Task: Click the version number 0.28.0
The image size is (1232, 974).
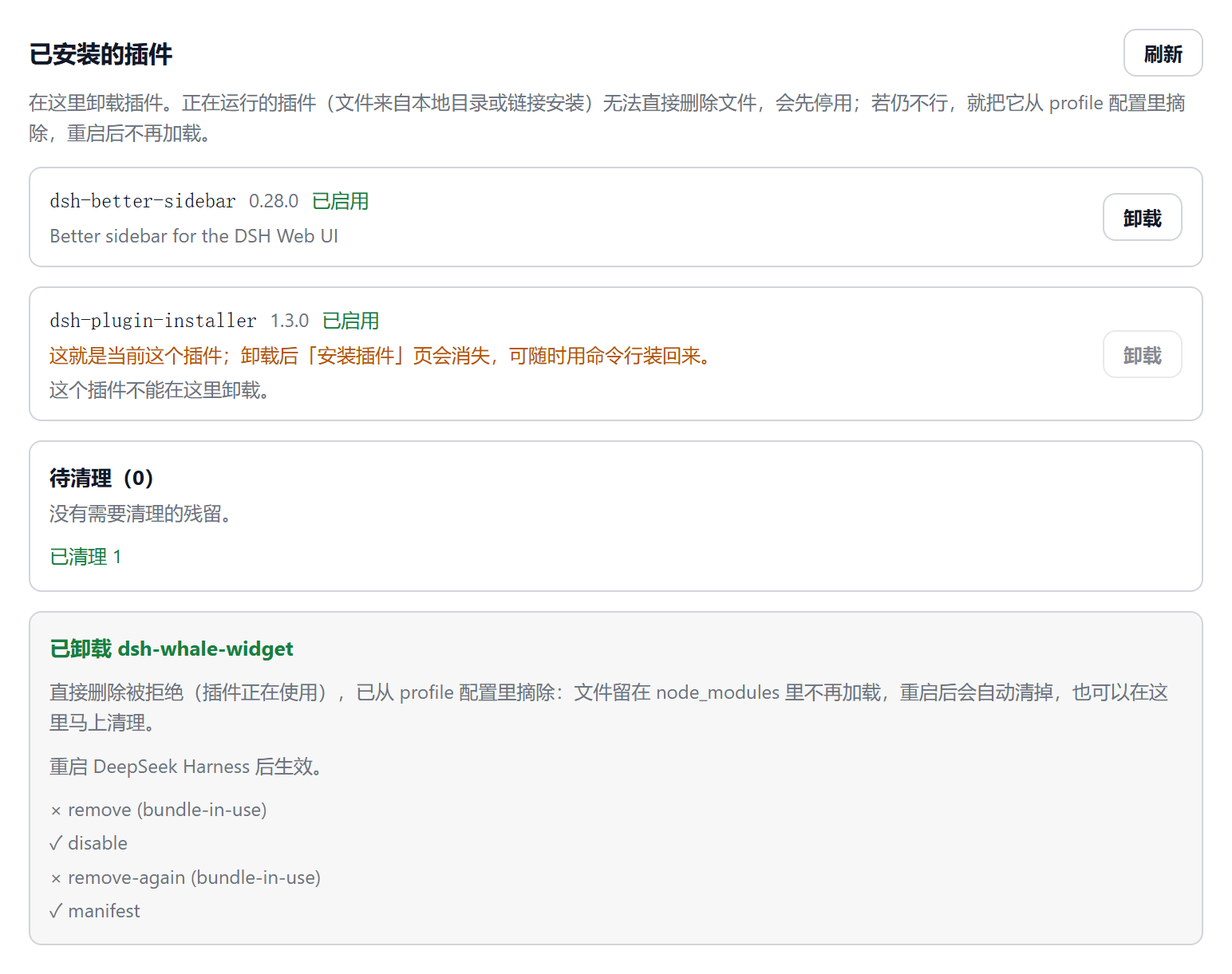Action: (x=274, y=201)
